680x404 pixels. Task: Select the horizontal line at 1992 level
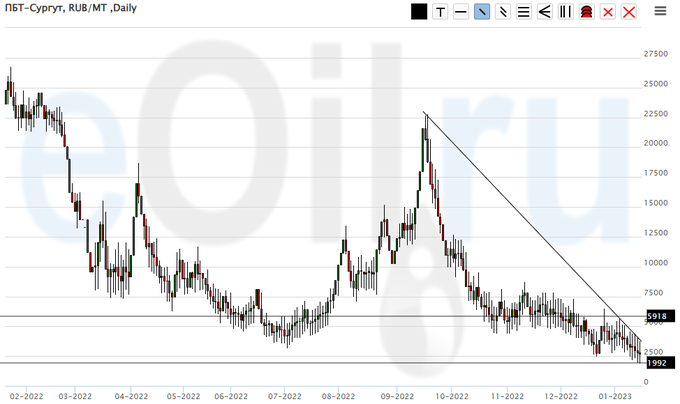click(x=300, y=363)
